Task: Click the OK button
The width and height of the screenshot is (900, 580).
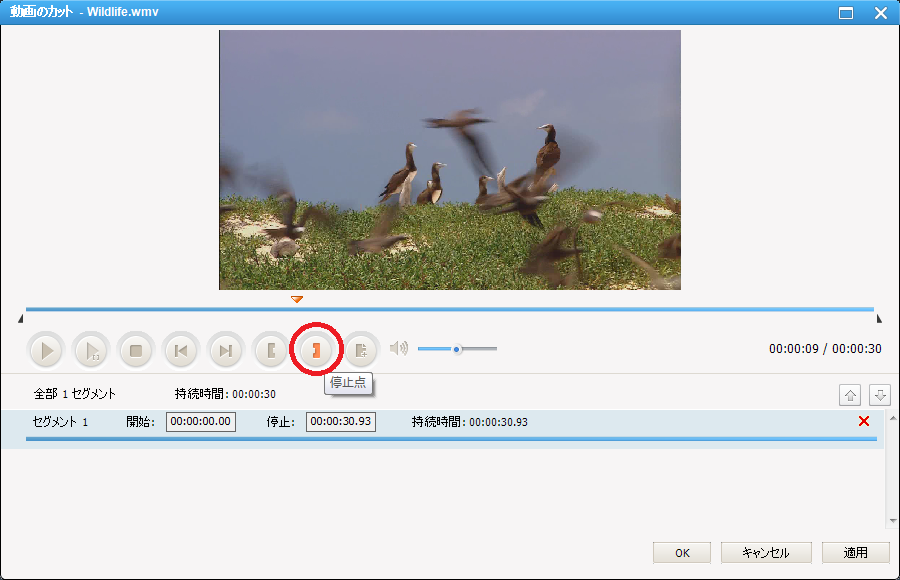Action: (682, 552)
